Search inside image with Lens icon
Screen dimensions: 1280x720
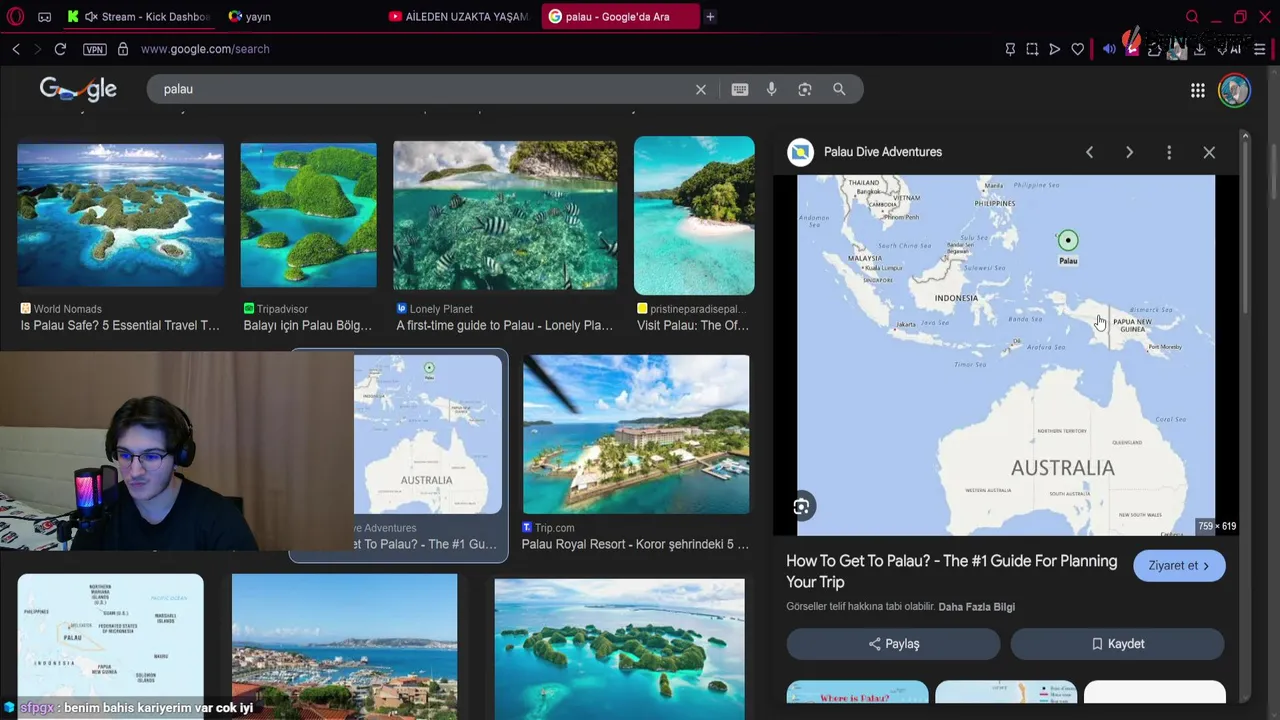tap(801, 507)
